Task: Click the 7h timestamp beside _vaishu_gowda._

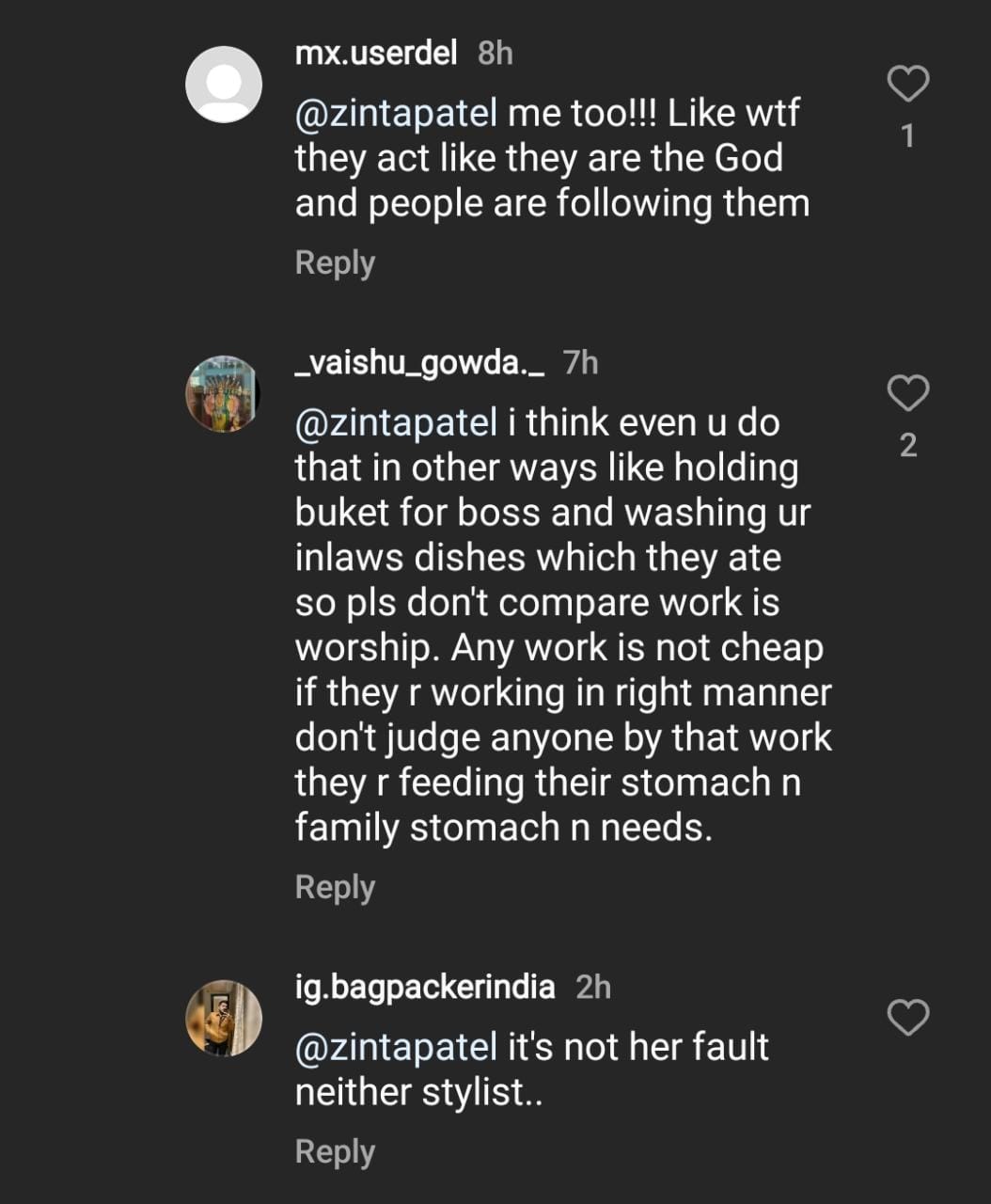Action: pos(580,363)
